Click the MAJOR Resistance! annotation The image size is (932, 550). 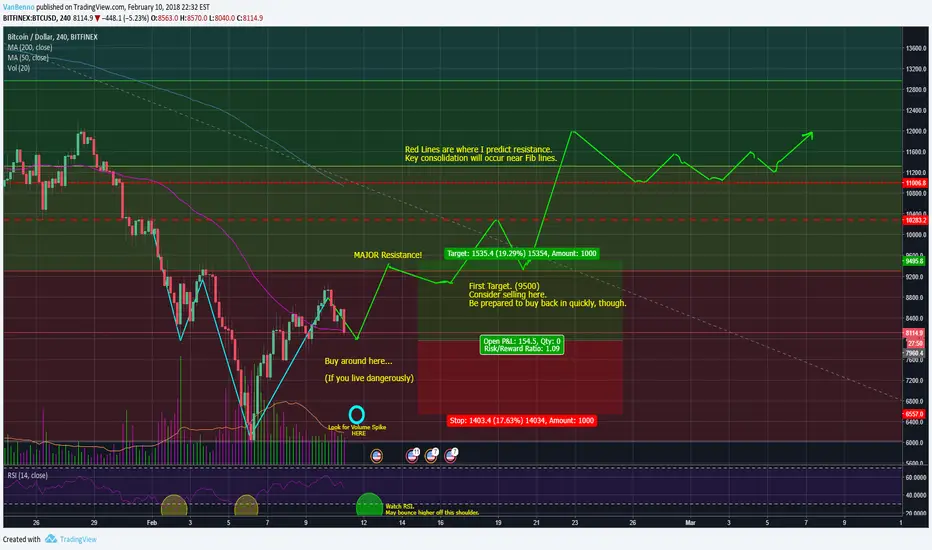click(388, 255)
